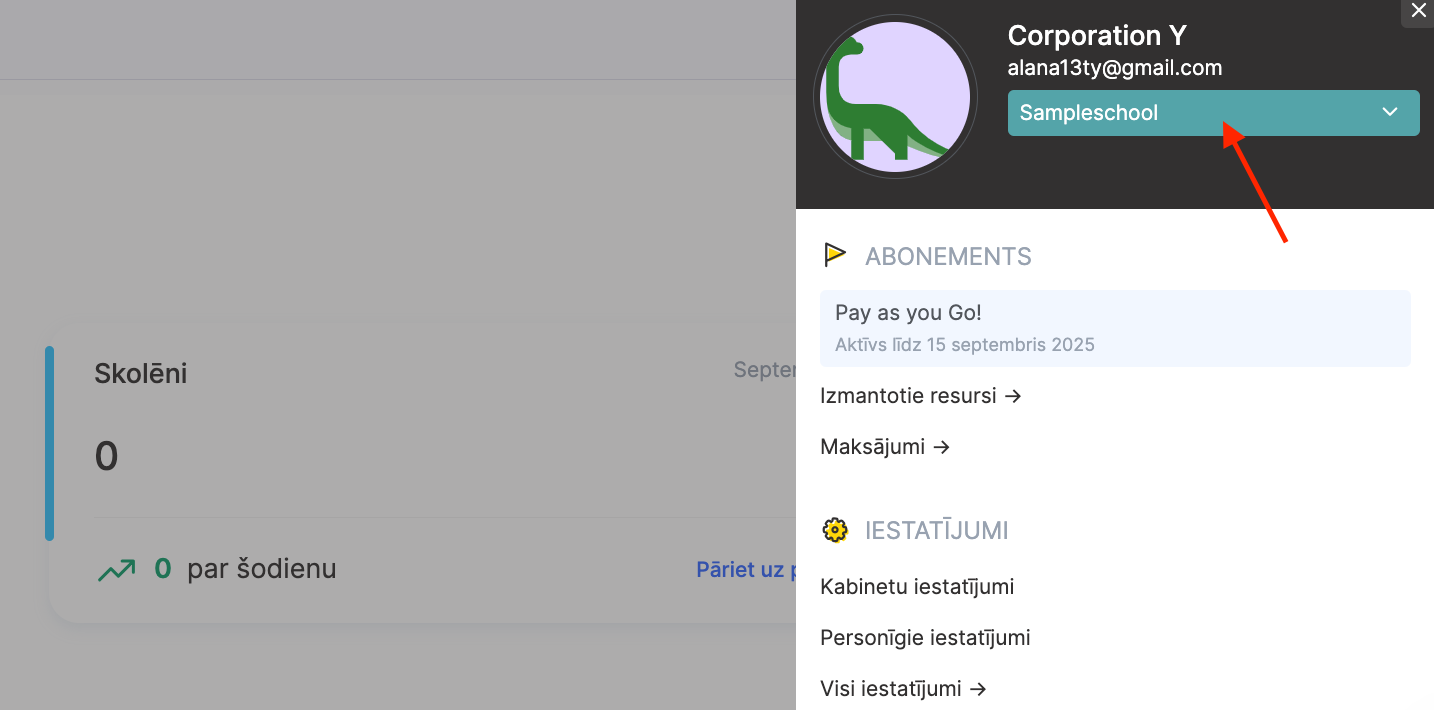Viewport: 1434px width, 710px height.
Task: Click the ABONEMENTS section heading
Action: (x=947, y=257)
